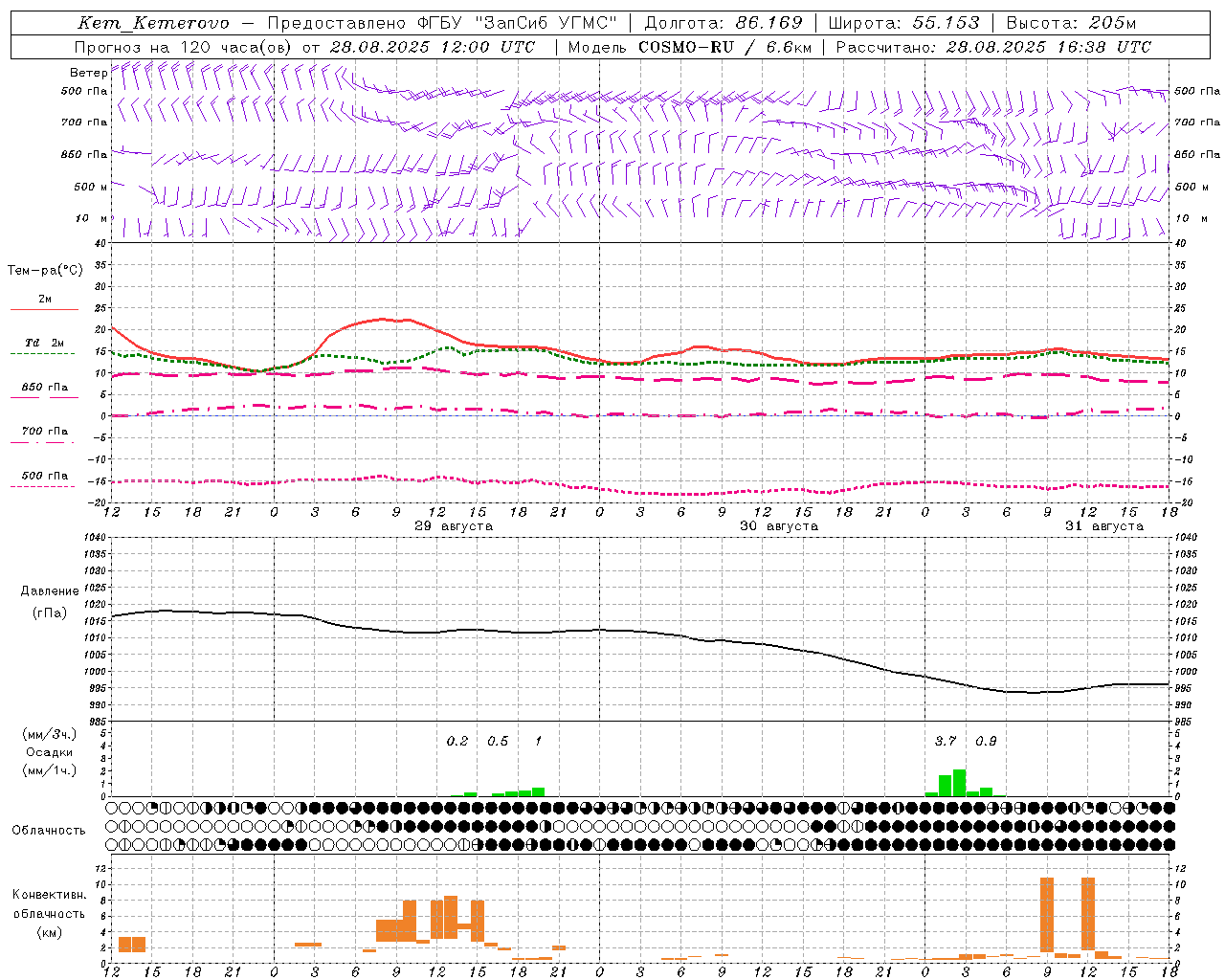Click the "3.7" precipitation total value
The width and height of the screenshot is (1225, 980).
coord(946,741)
